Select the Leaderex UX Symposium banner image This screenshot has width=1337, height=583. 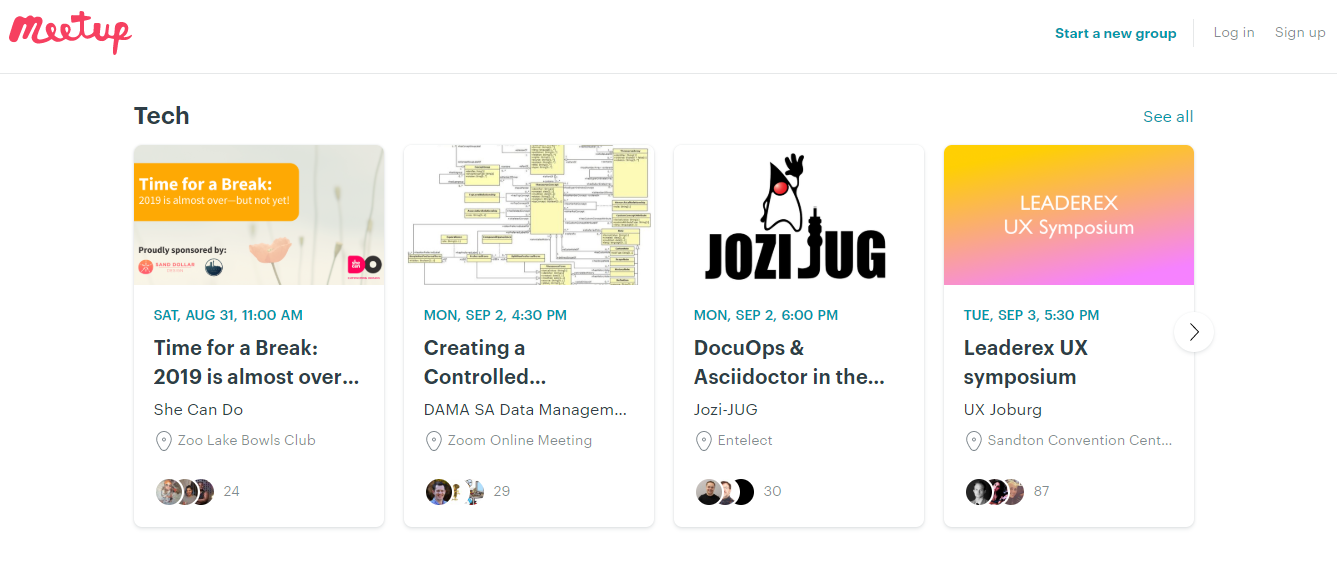coord(1069,215)
